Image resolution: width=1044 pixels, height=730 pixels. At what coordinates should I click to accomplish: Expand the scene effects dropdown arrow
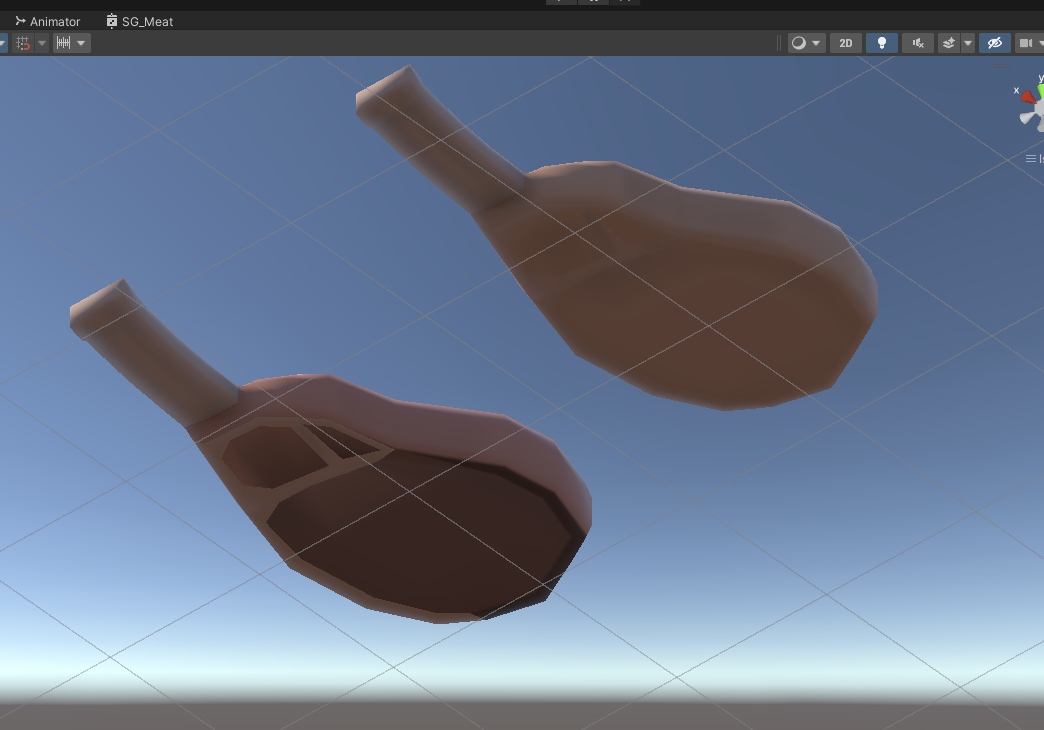[x=968, y=43]
